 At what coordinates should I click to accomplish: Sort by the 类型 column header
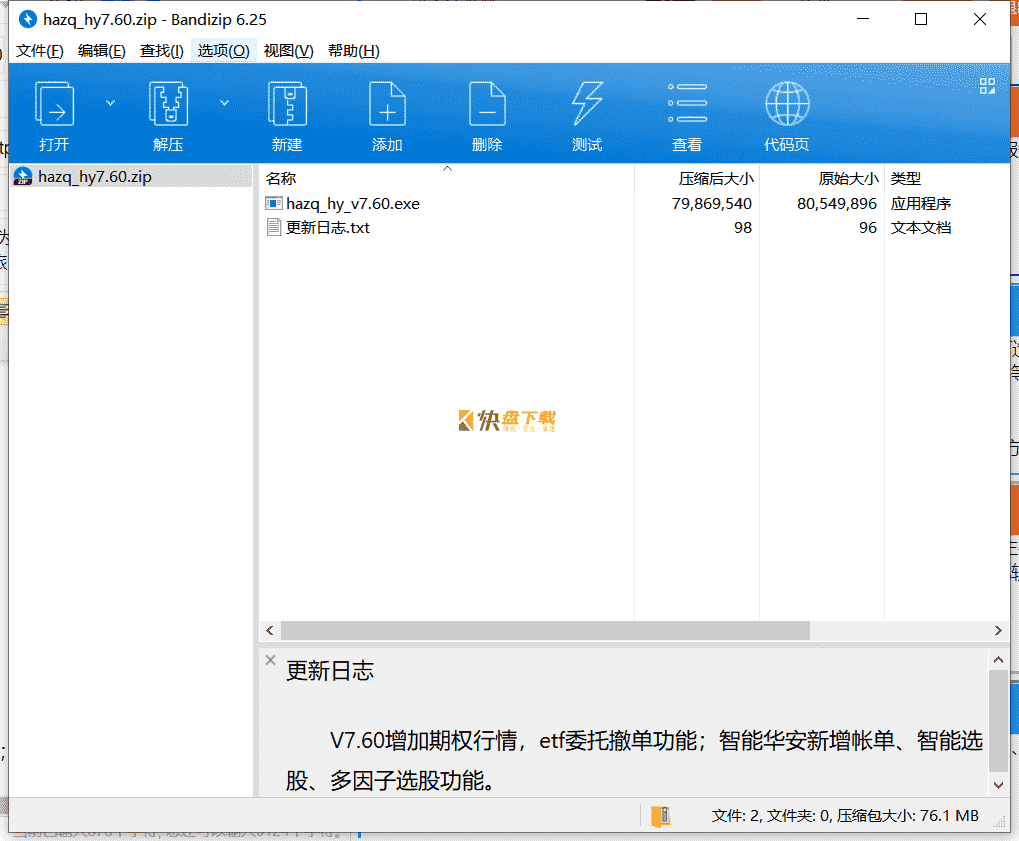[x=905, y=179]
